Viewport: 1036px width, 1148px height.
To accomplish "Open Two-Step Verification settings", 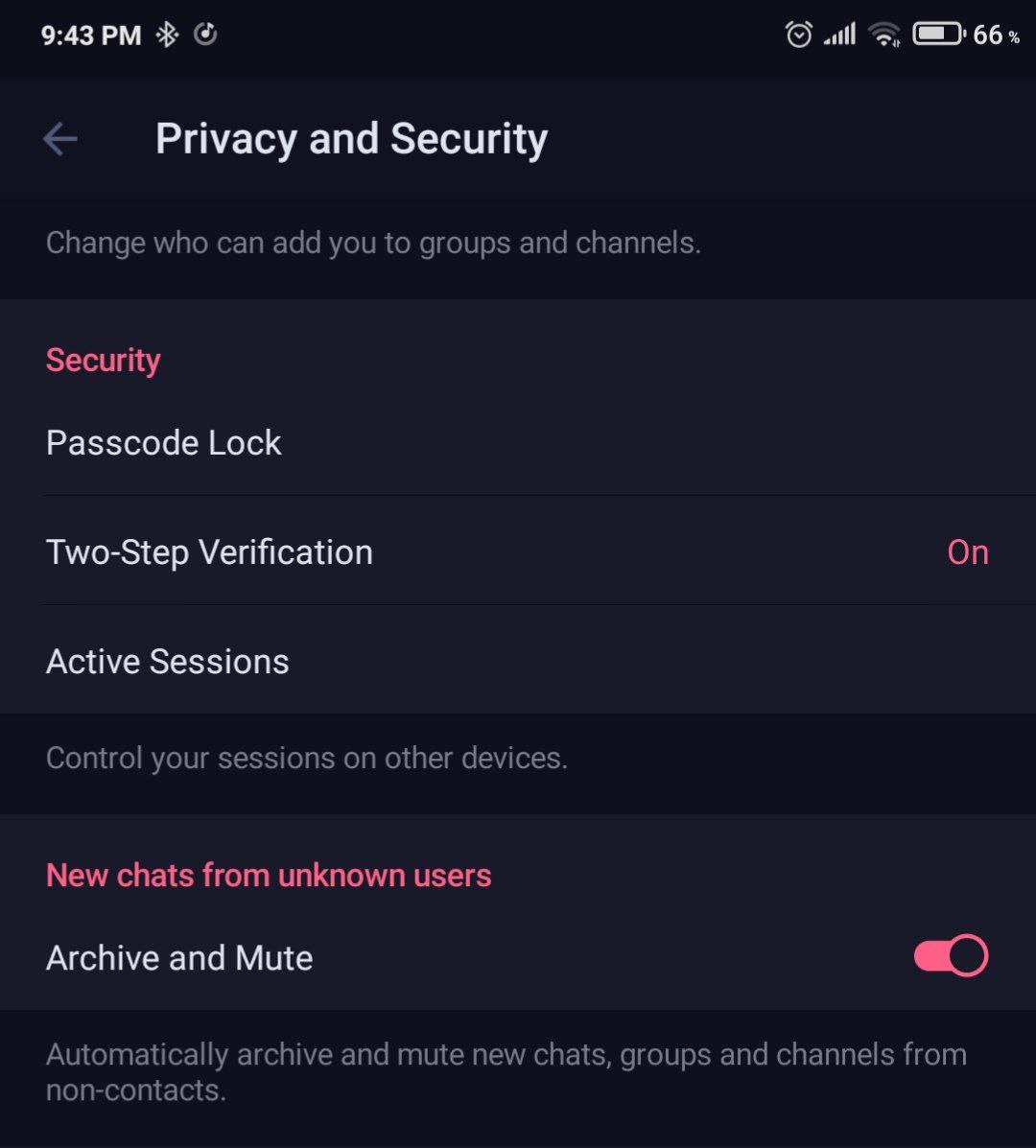I will tap(209, 552).
